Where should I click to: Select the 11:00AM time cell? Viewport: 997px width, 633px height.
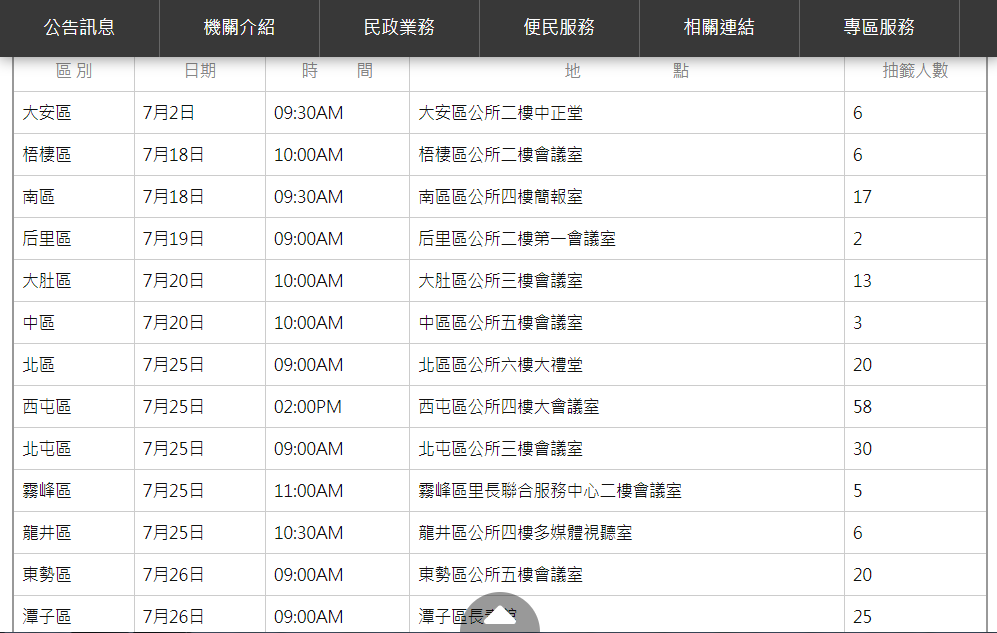337,490
